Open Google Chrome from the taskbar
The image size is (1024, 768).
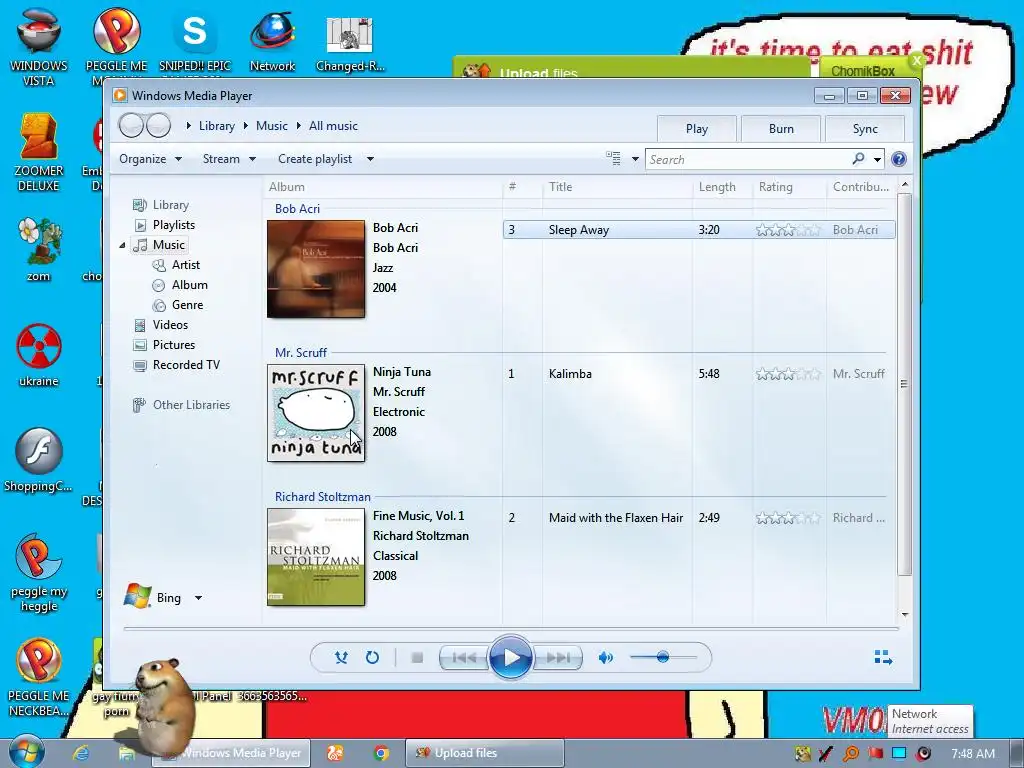click(381, 753)
